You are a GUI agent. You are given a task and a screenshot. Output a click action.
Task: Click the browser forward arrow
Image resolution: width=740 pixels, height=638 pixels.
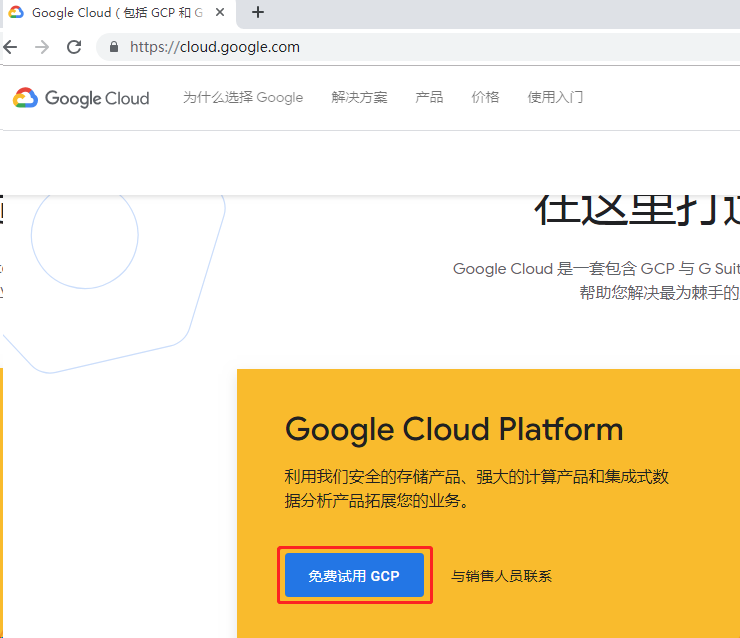click(42, 47)
